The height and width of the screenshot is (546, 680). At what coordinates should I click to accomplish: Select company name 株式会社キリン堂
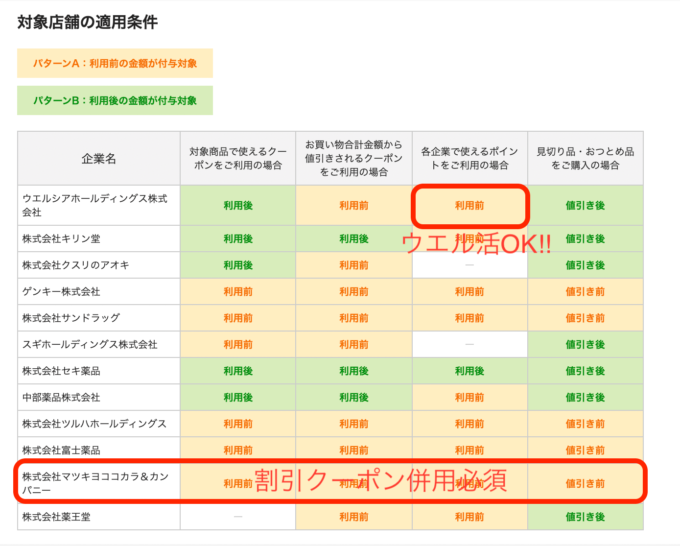[61, 239]
